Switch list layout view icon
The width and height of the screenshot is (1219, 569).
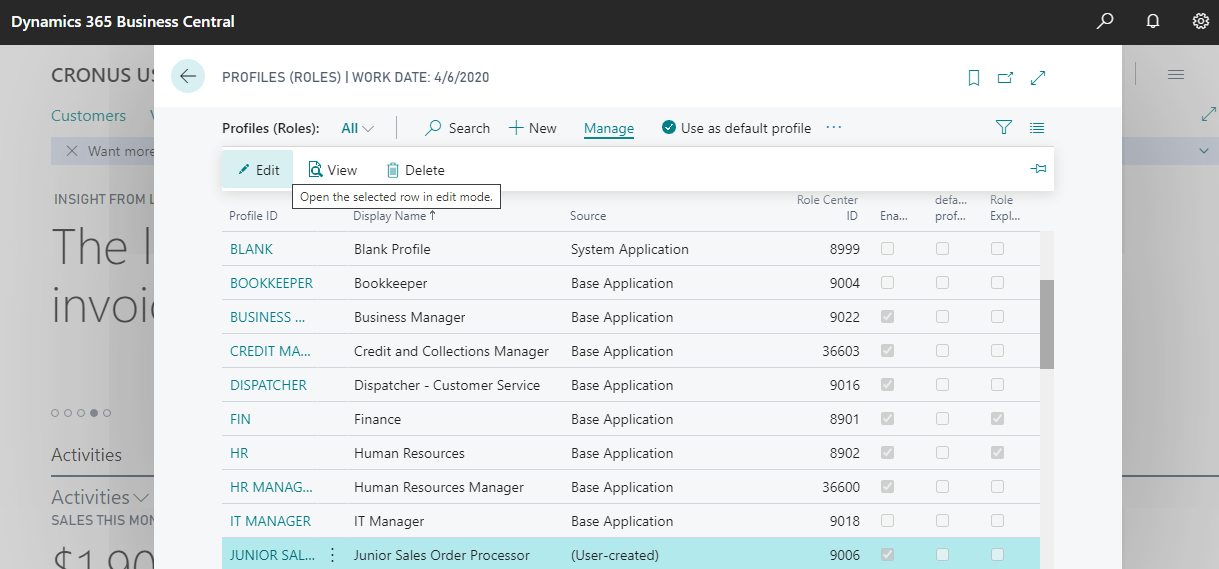click(x=1037, y=127)
